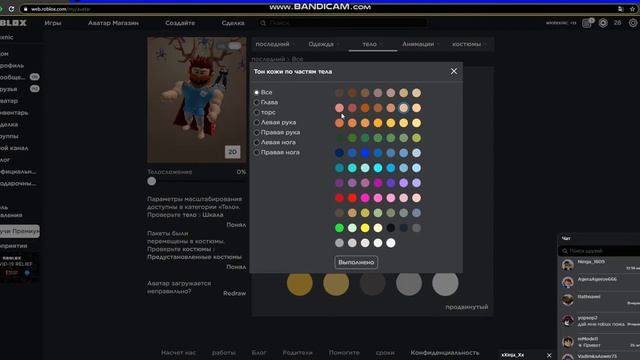Open the 'Одежда' tab dropdown
This screenshot has width=640, height=360.
324,44
